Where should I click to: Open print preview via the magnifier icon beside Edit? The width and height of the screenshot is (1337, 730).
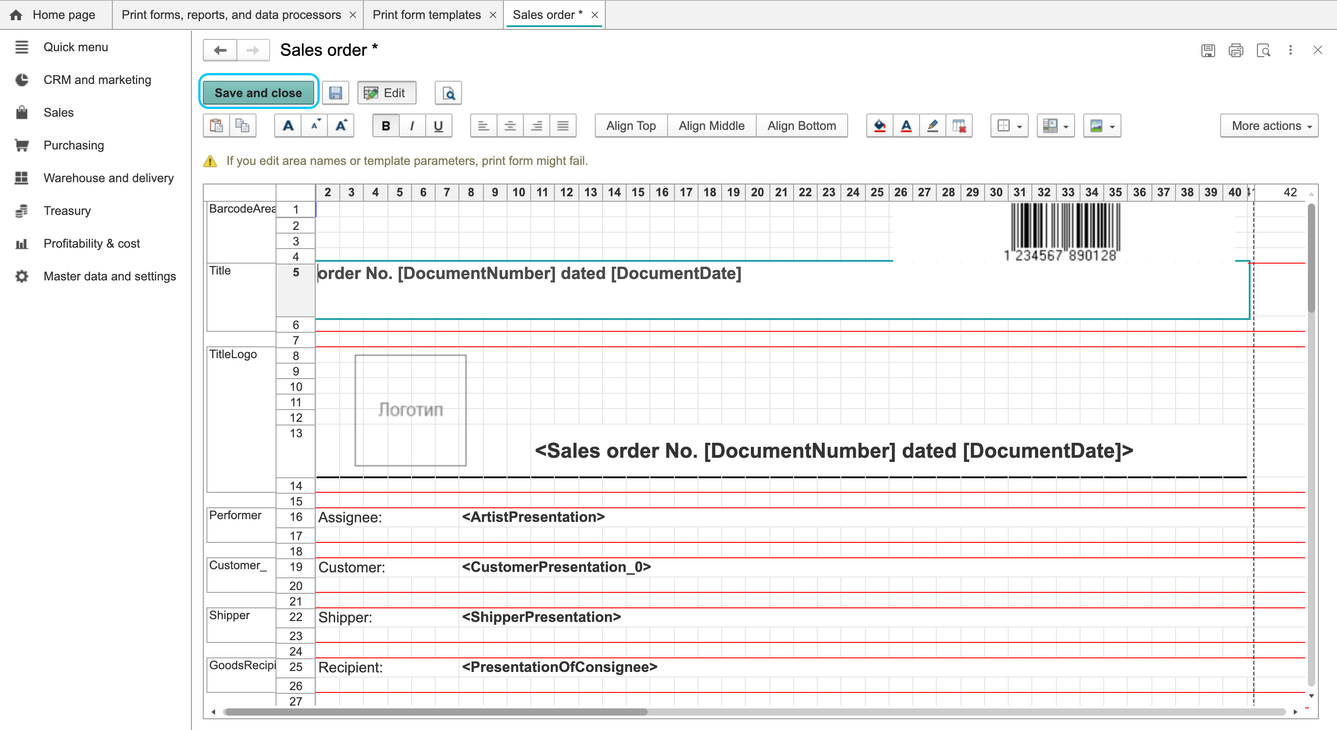click(x=449, y=93)
